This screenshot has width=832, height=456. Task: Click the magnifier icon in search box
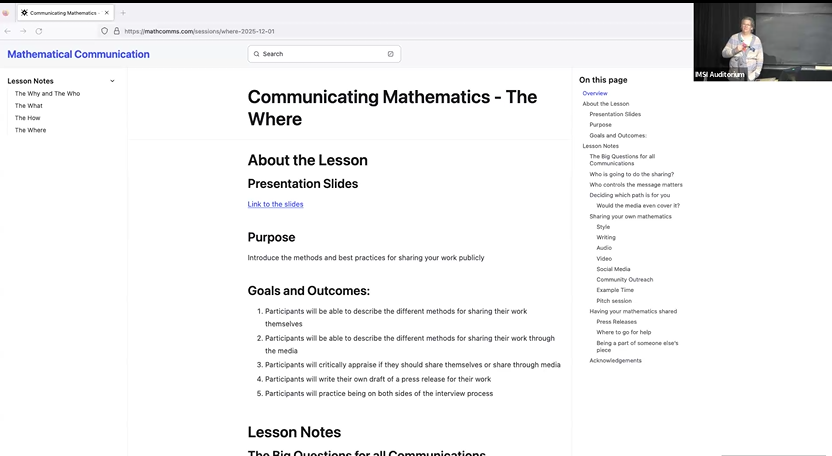pyautogui.click(x=257, y=54)
